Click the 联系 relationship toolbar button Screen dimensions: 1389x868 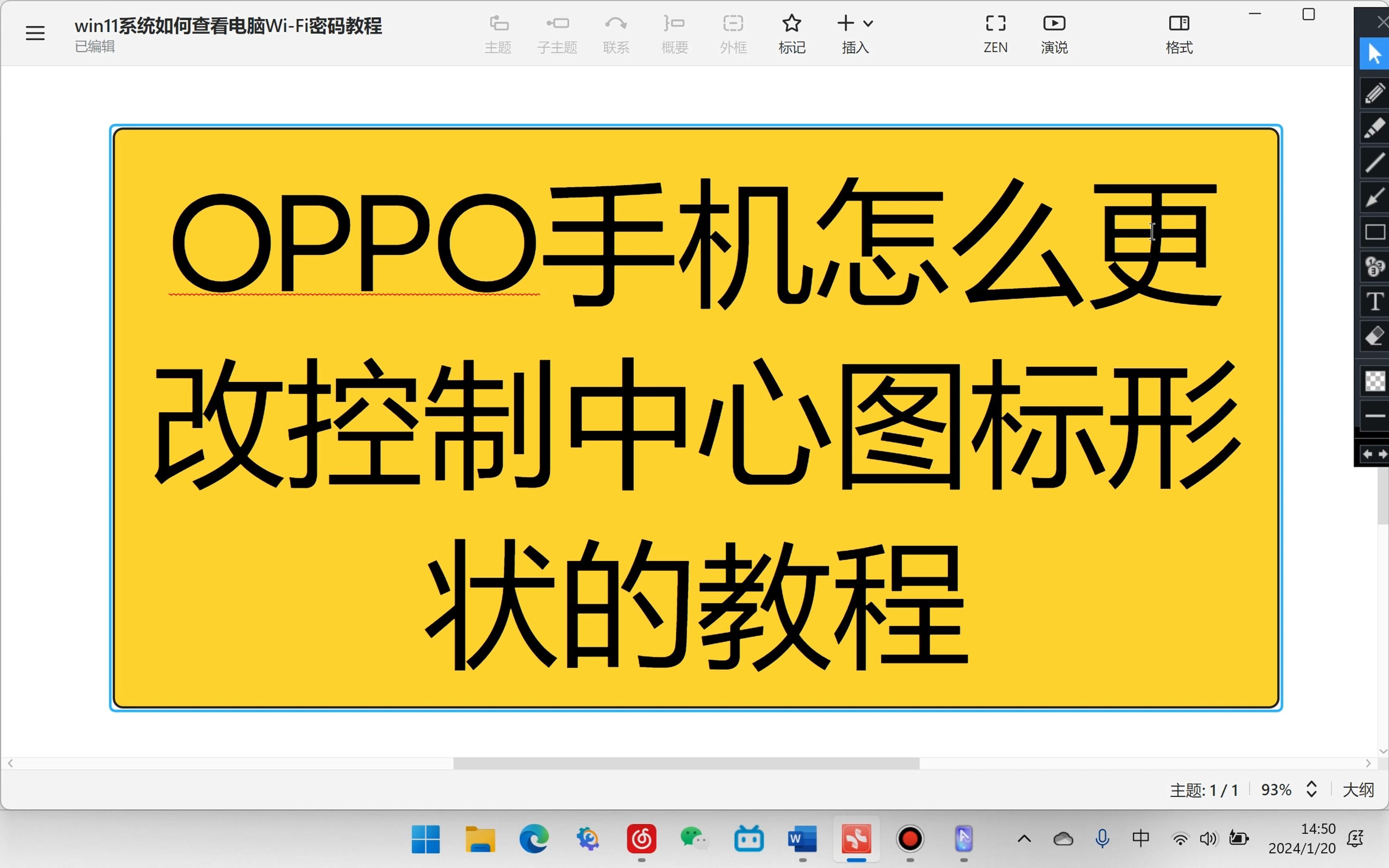pos(616,35)
